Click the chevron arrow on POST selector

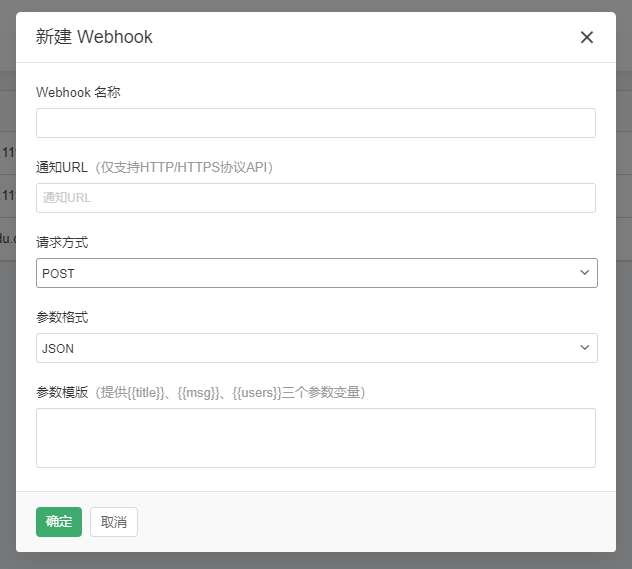(585, 273)
